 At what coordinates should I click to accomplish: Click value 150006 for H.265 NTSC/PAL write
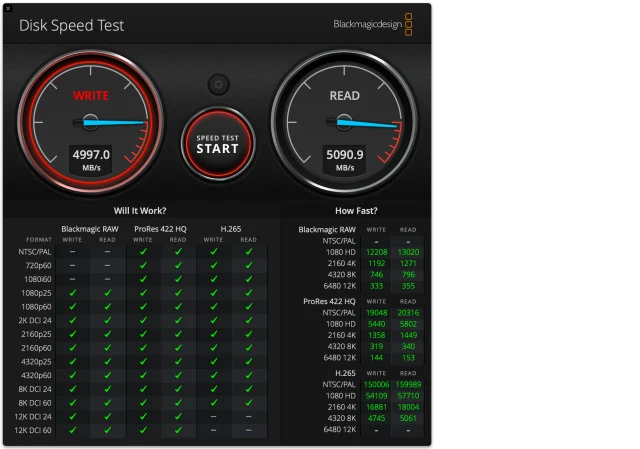376,385
